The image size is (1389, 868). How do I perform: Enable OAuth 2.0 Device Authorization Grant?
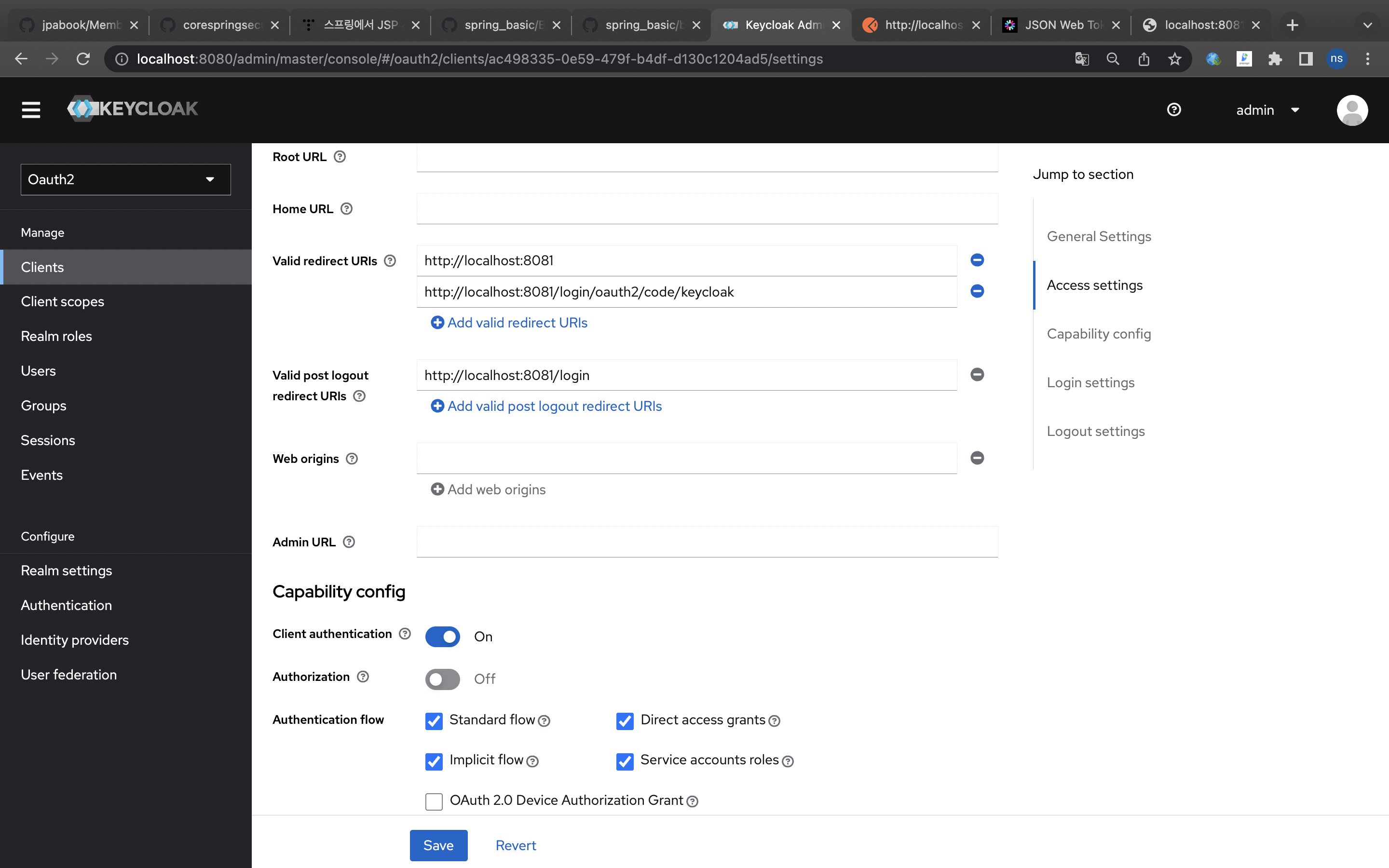434,801
